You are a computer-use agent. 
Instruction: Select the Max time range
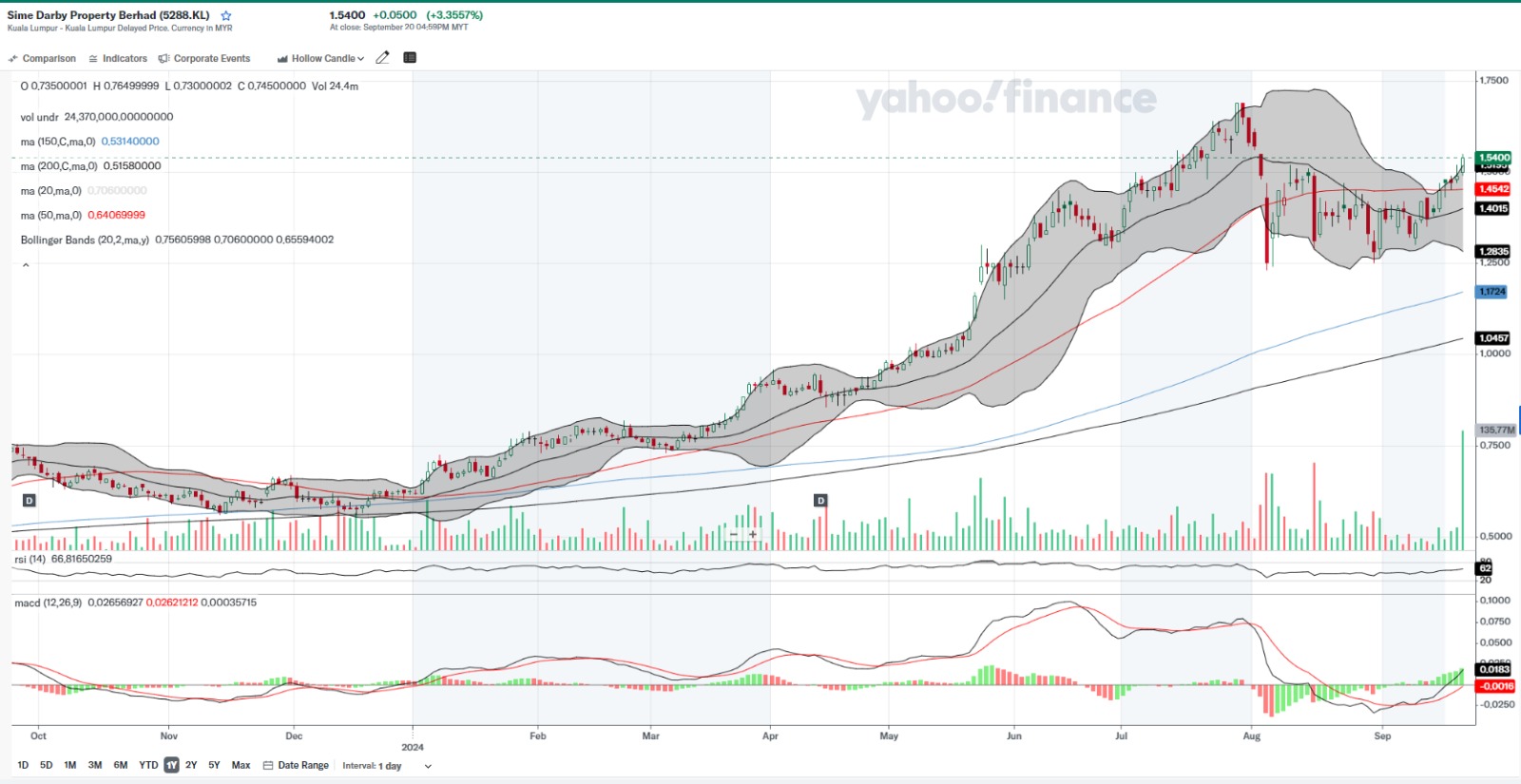click(x=241, y=765)
